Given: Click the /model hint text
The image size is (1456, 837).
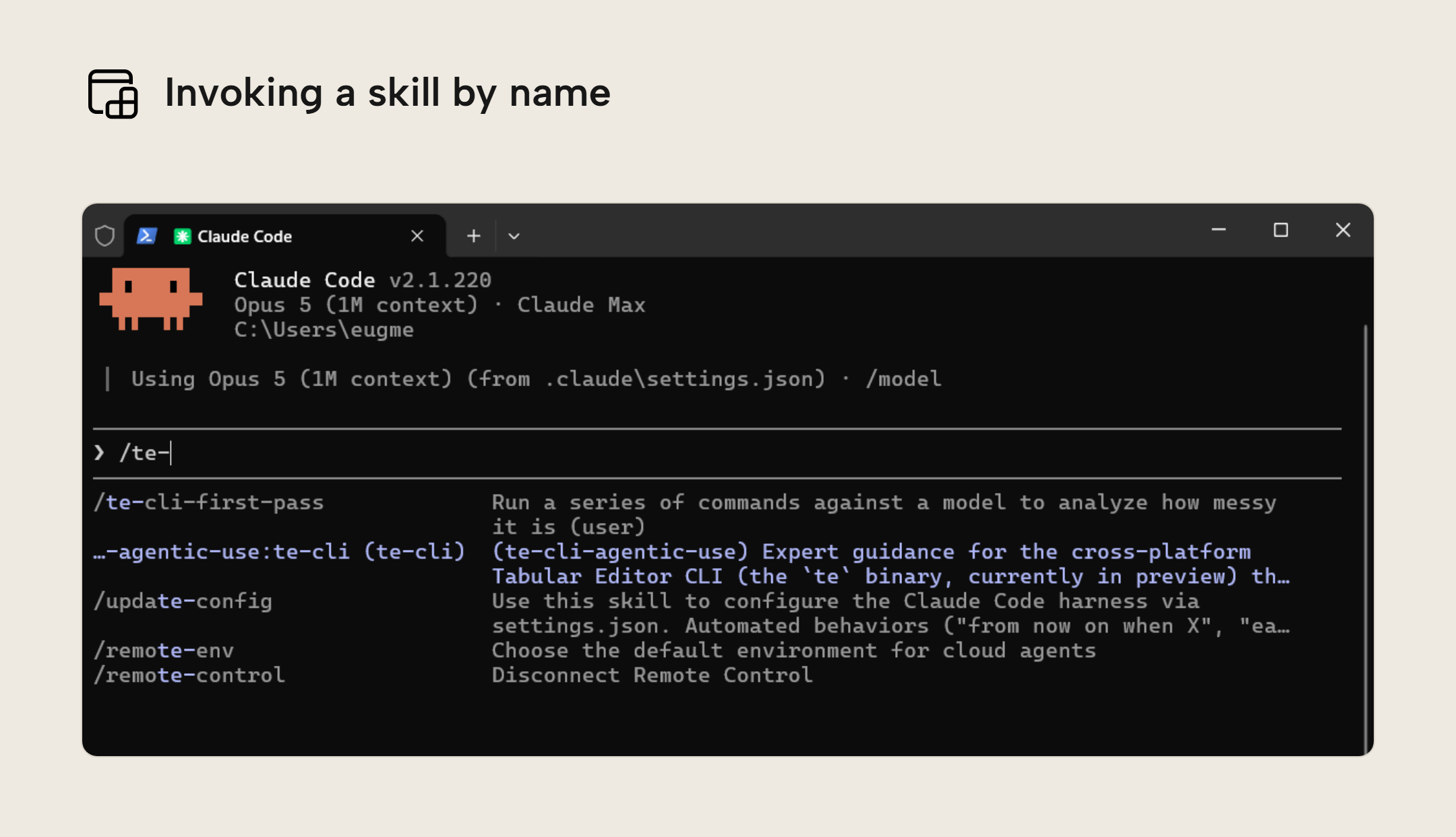Looking at the screenshot, I should coord(903,379).
